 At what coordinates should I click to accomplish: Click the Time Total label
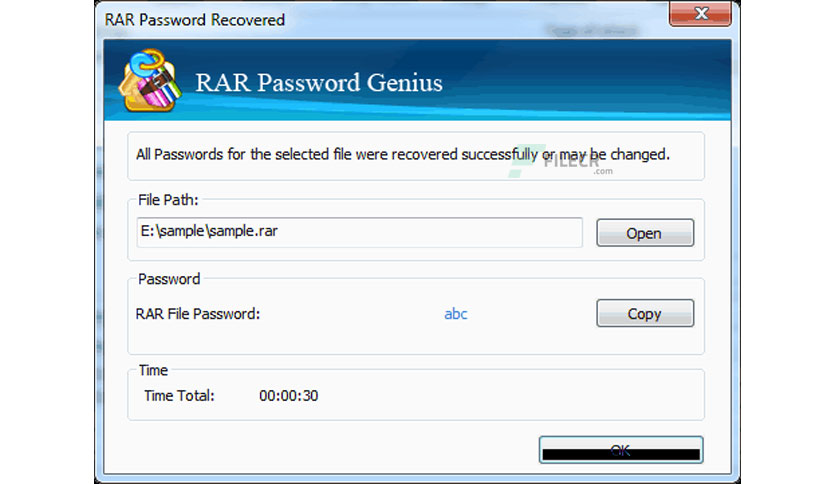pos(179,396)
